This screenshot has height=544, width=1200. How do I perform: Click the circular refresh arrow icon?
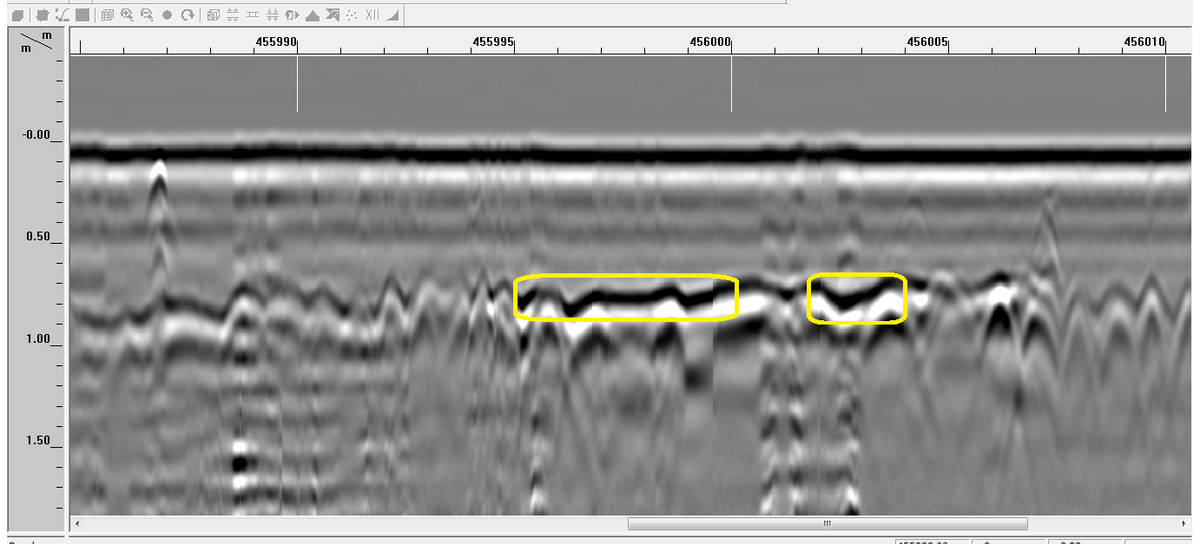pos(187,16)
